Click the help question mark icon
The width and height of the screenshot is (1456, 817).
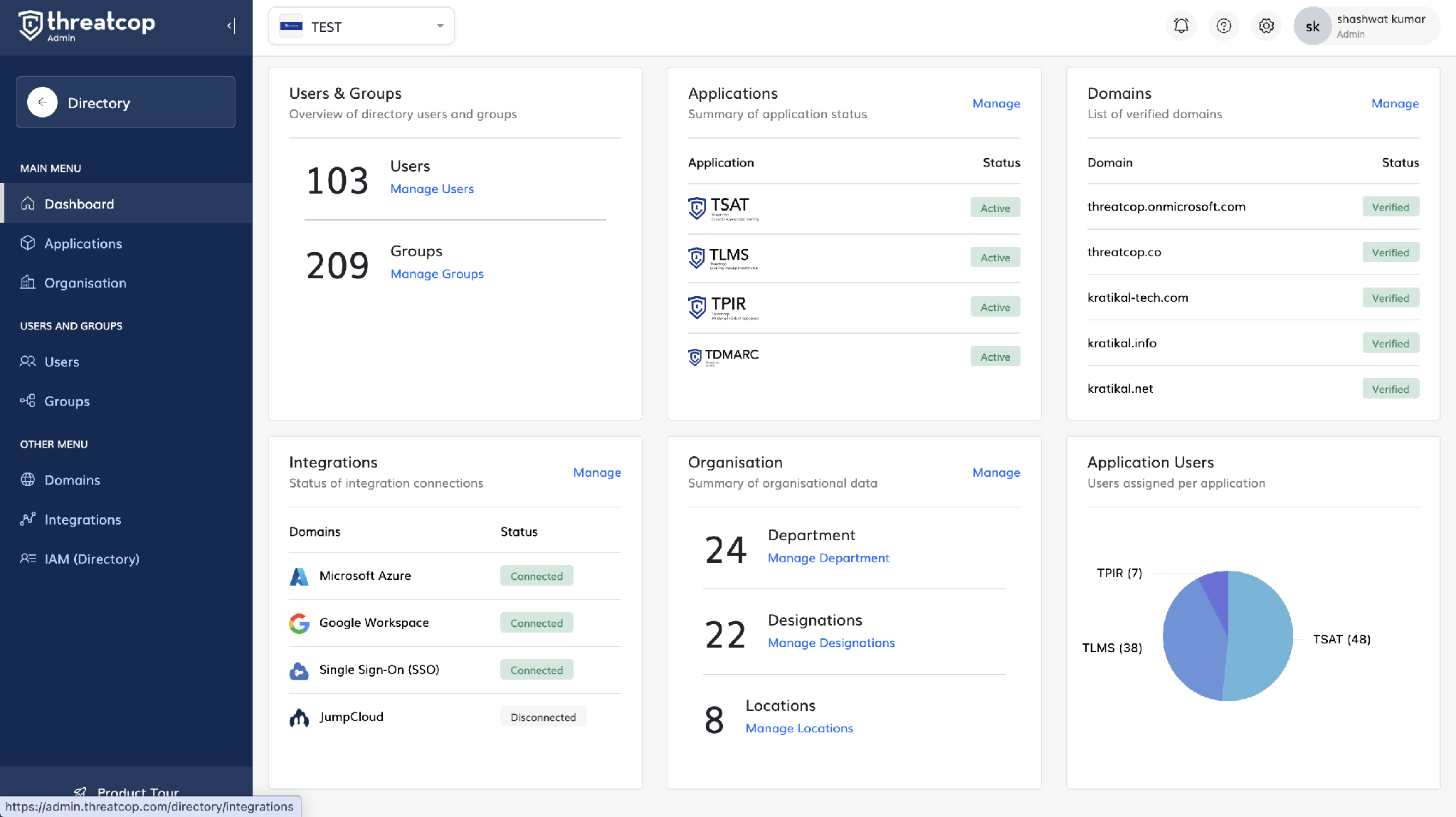point(1224,26)
